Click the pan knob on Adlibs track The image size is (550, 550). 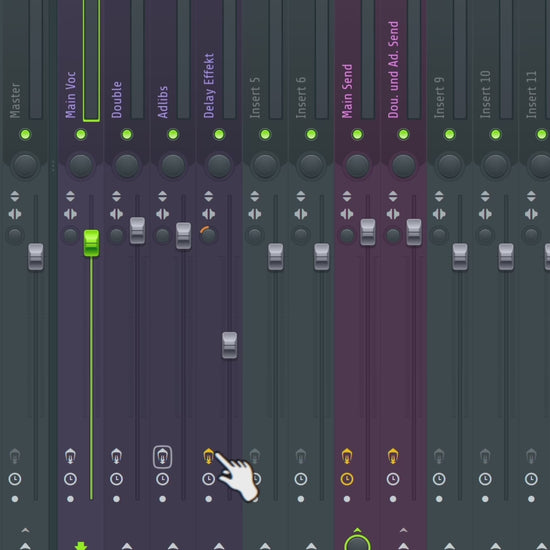click(x=173, y=165)
